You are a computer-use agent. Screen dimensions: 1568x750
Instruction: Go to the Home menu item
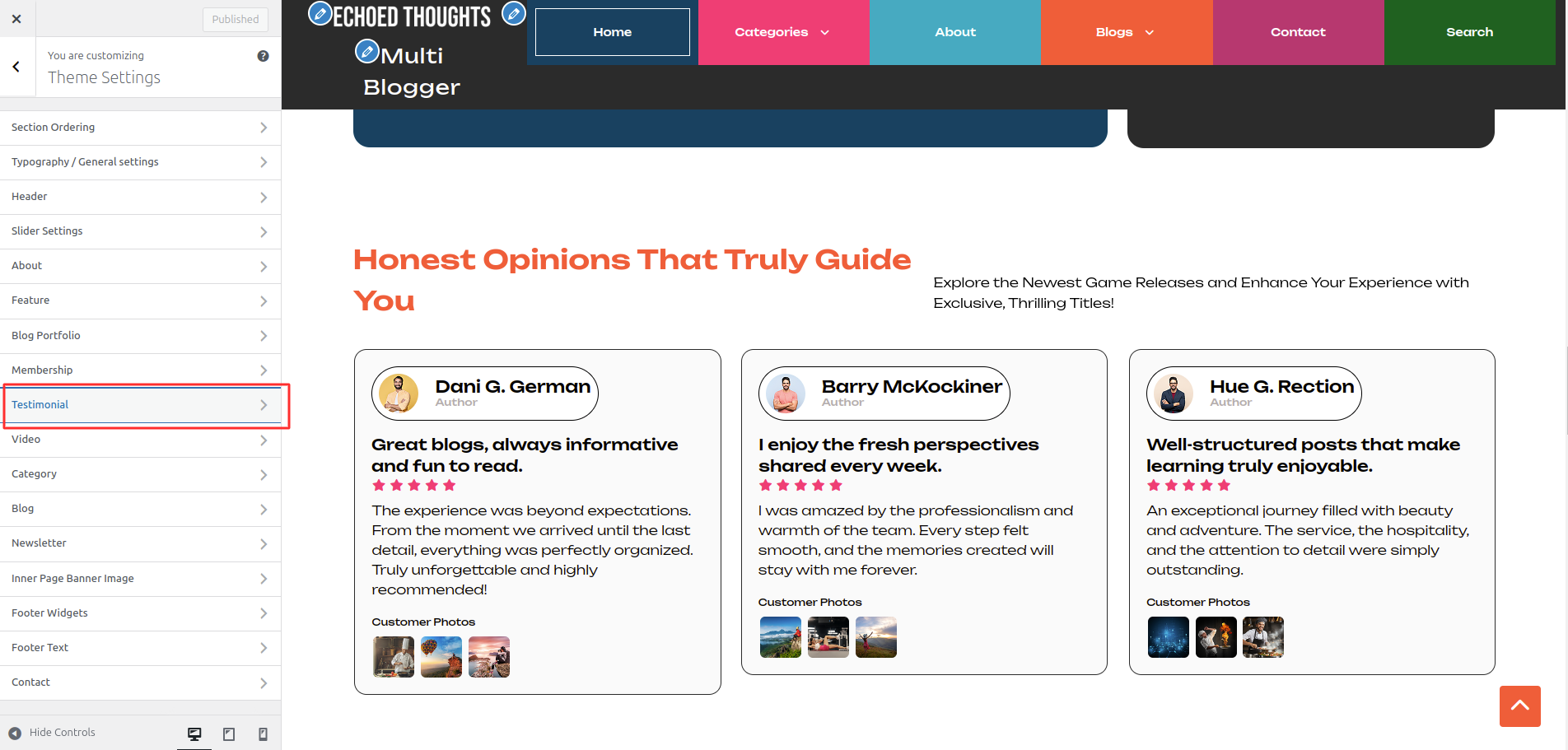(x=612, y=32)
